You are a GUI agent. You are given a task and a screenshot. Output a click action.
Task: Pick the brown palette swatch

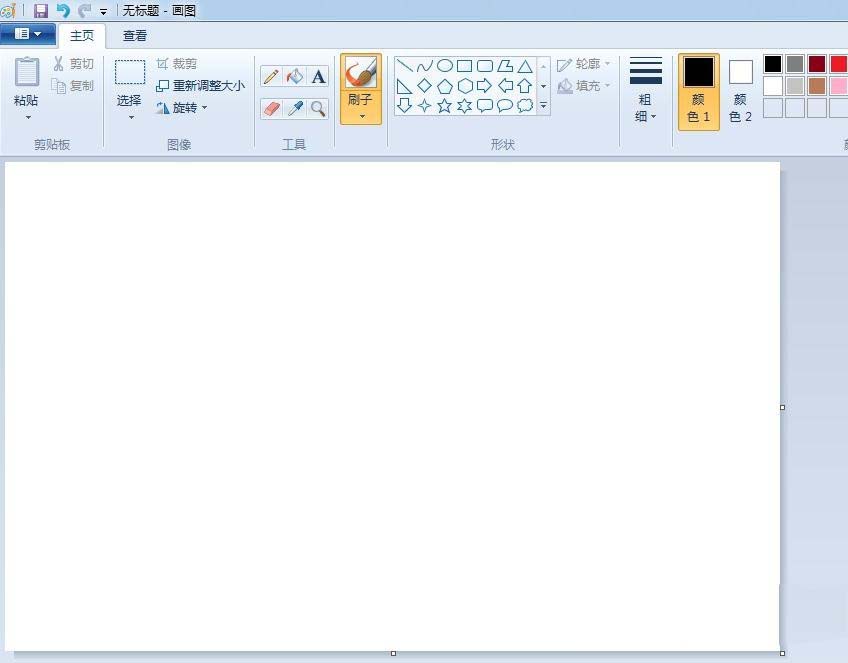[x=817, y=85]
